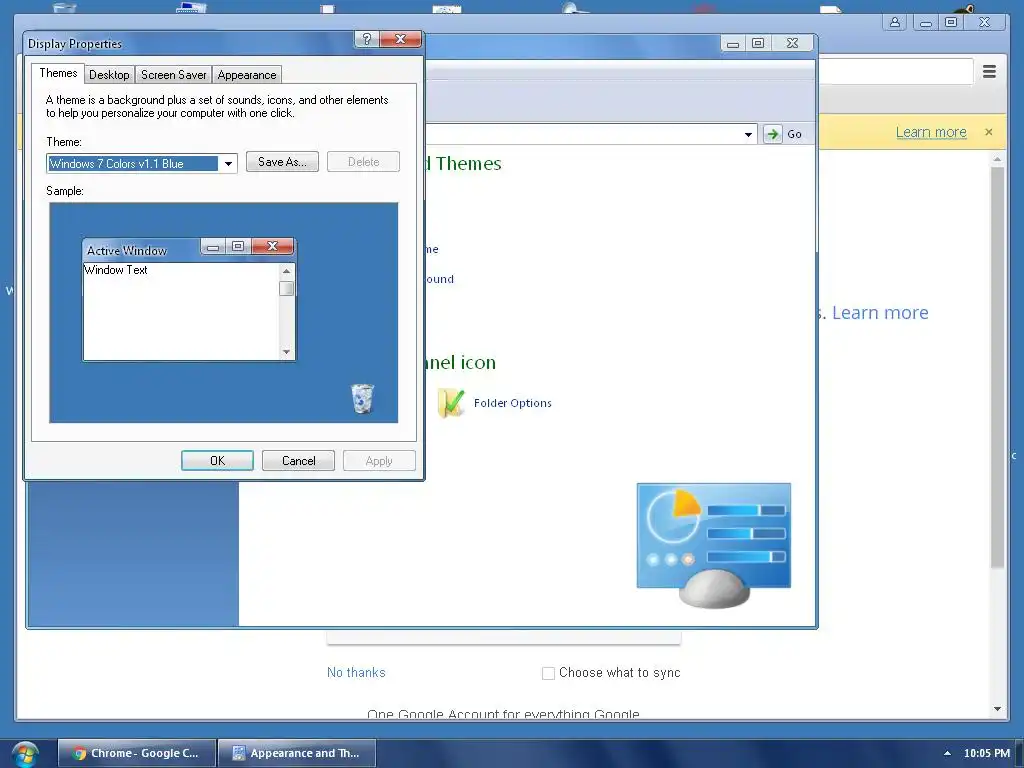The width and height of the screenshot is (1024, 768).
Task: Expand the Theme dropdown list
Action: (x=228, y=163)
